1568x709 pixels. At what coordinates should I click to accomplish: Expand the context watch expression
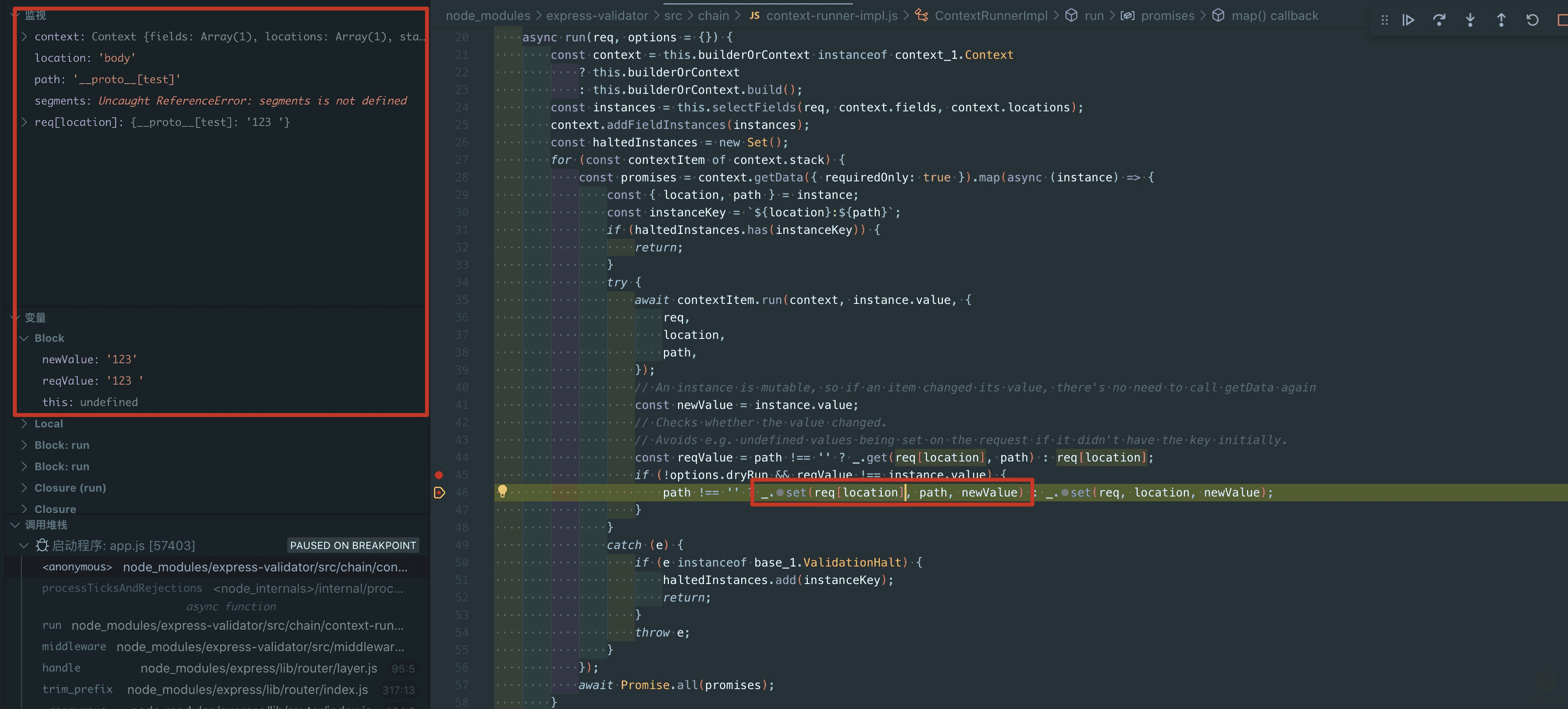point(24,36)
